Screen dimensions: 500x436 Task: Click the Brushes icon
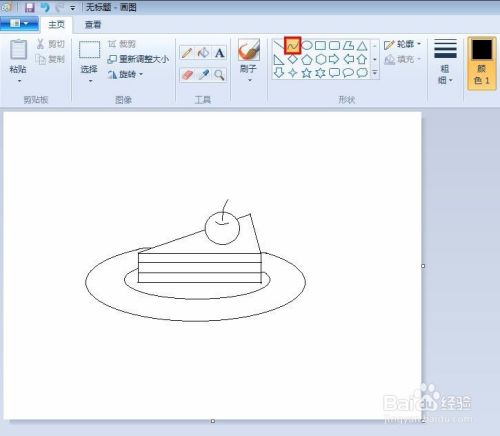click(249, 50)
